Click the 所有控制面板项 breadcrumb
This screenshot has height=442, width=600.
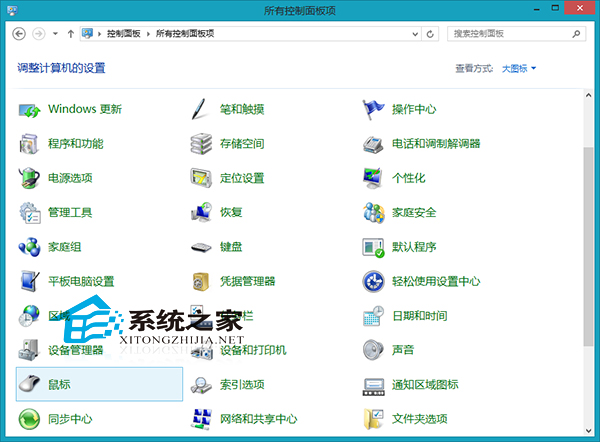185,34
